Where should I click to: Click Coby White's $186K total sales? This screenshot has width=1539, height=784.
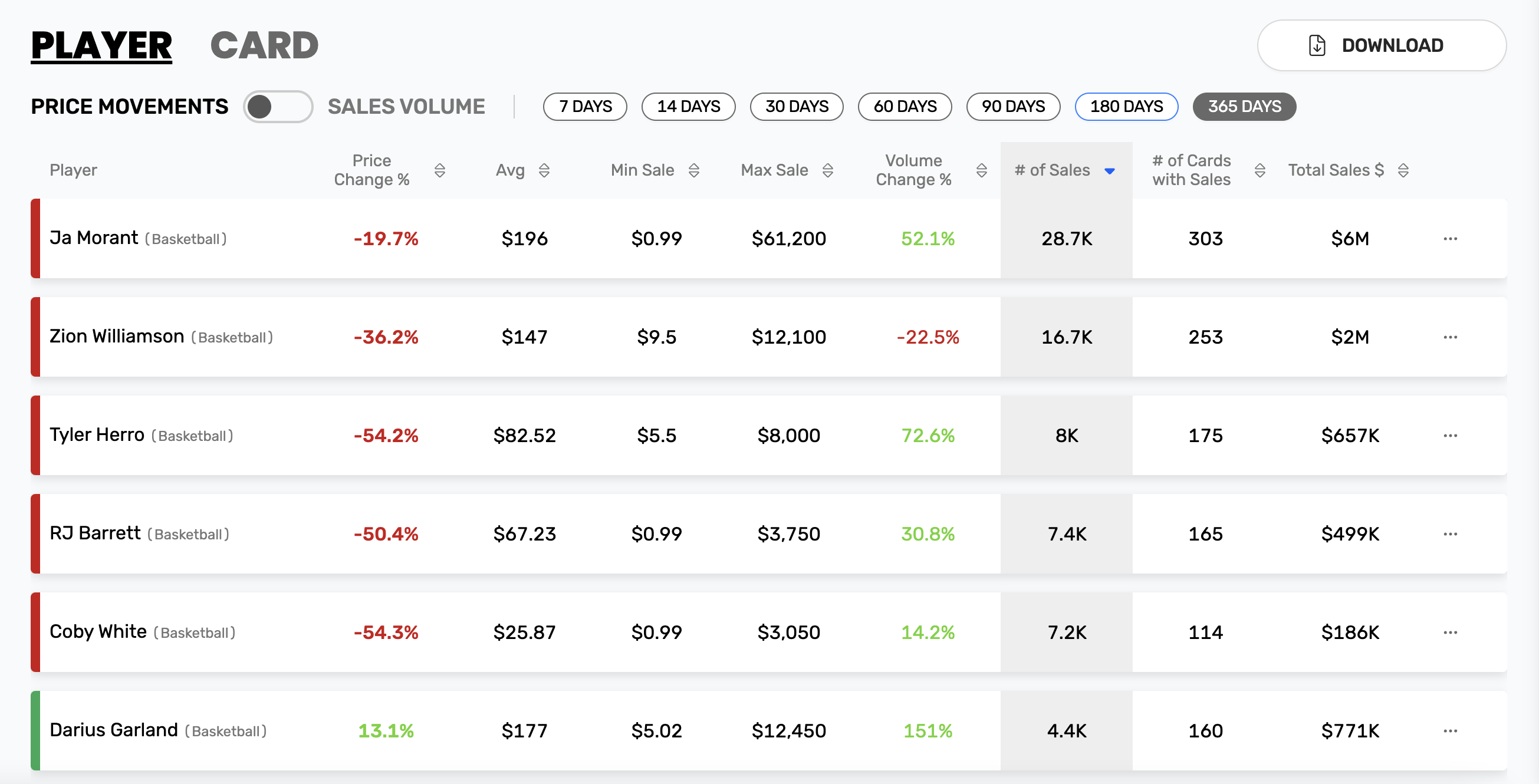pyautogui.click(x=1350, y=633)
